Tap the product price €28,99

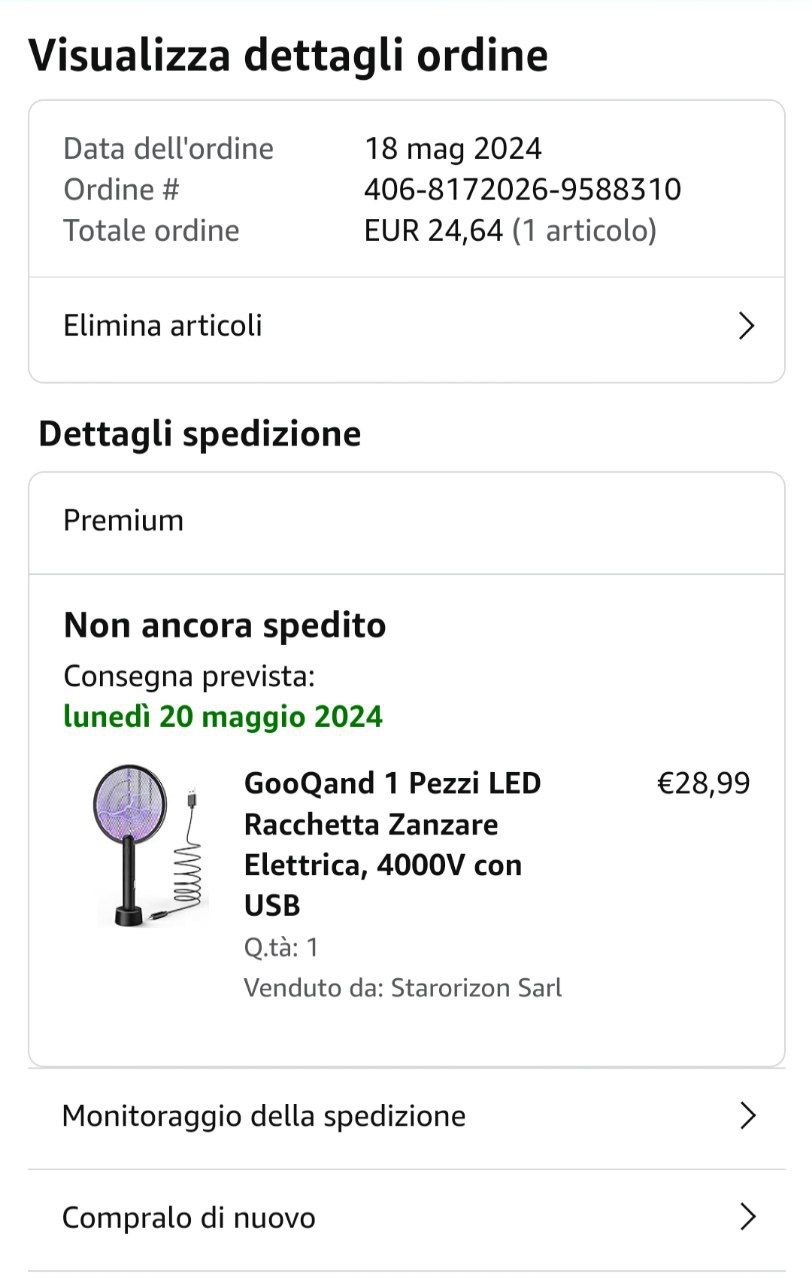(703, 783)
